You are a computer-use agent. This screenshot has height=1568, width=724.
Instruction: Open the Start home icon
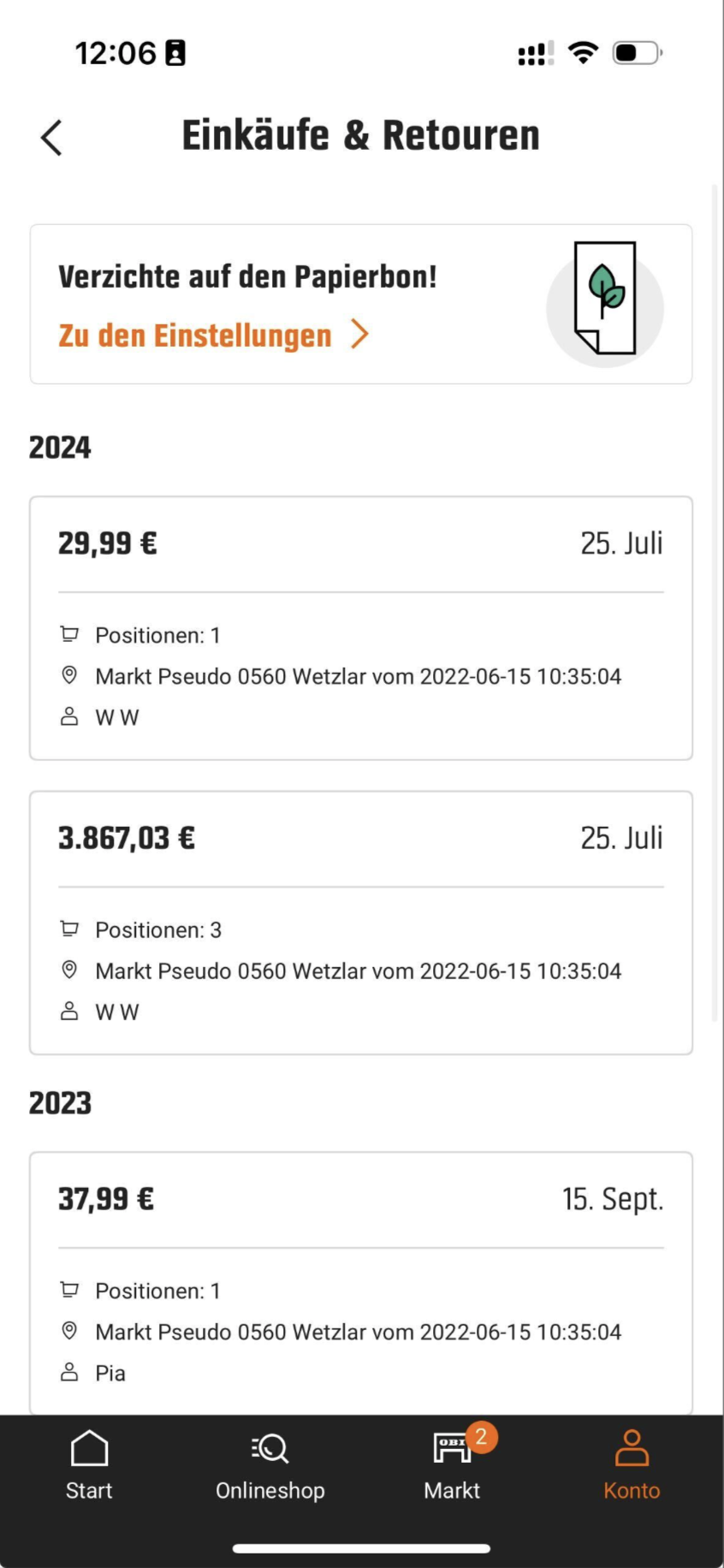89,1448
